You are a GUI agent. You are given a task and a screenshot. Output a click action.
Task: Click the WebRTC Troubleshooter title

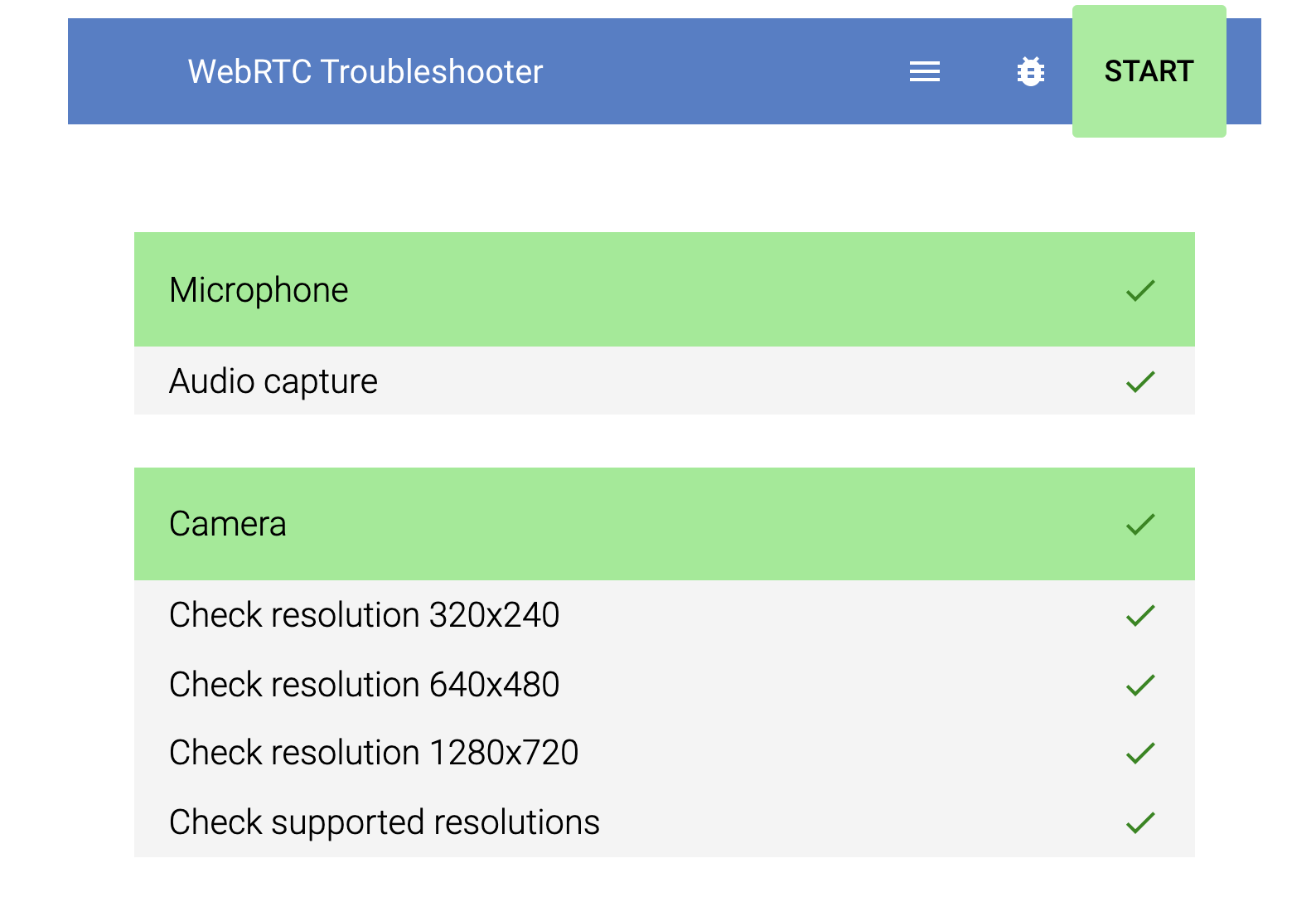tap(365, 72)
